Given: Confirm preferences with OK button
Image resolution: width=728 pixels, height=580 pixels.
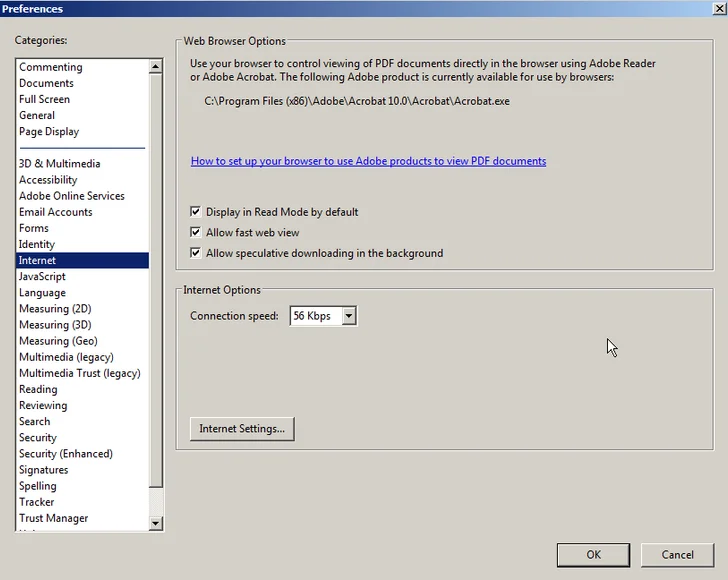Looking at the screenshot, I should click(593, 555).
